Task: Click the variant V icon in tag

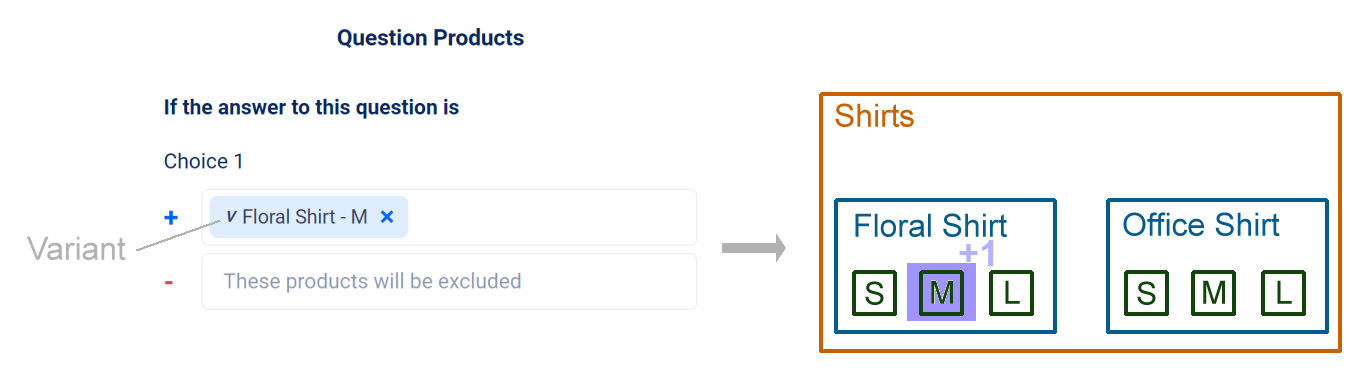Action: click(x=231, y=216)
